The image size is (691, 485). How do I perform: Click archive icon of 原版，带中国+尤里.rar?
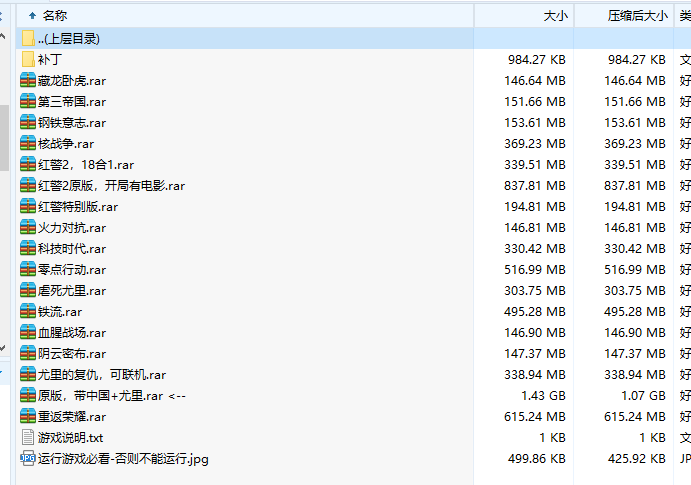(x=28, y=395)
